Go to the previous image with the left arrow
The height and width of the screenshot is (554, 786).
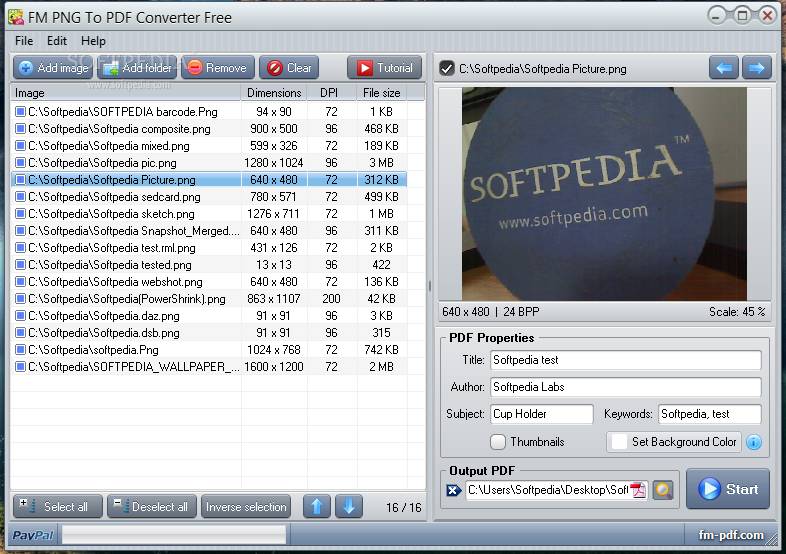[x=723, y=68]
